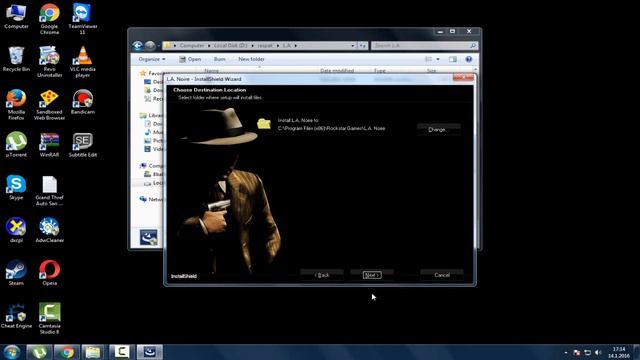Open the Organize dropdown in Explorer

(152, 59)
